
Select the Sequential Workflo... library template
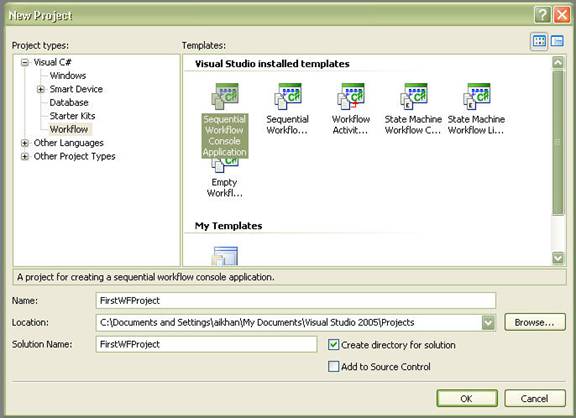coord(288,109)
